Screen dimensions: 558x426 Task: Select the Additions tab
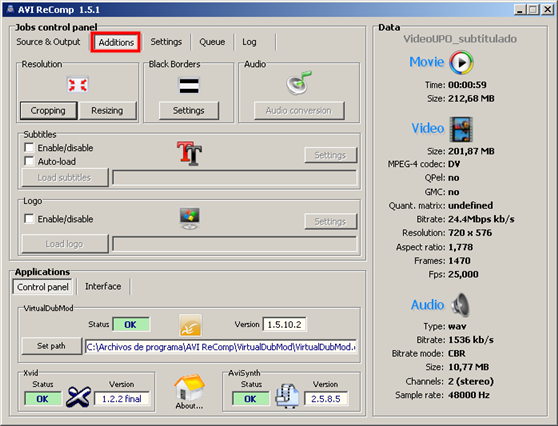click(x=116, y=42)
